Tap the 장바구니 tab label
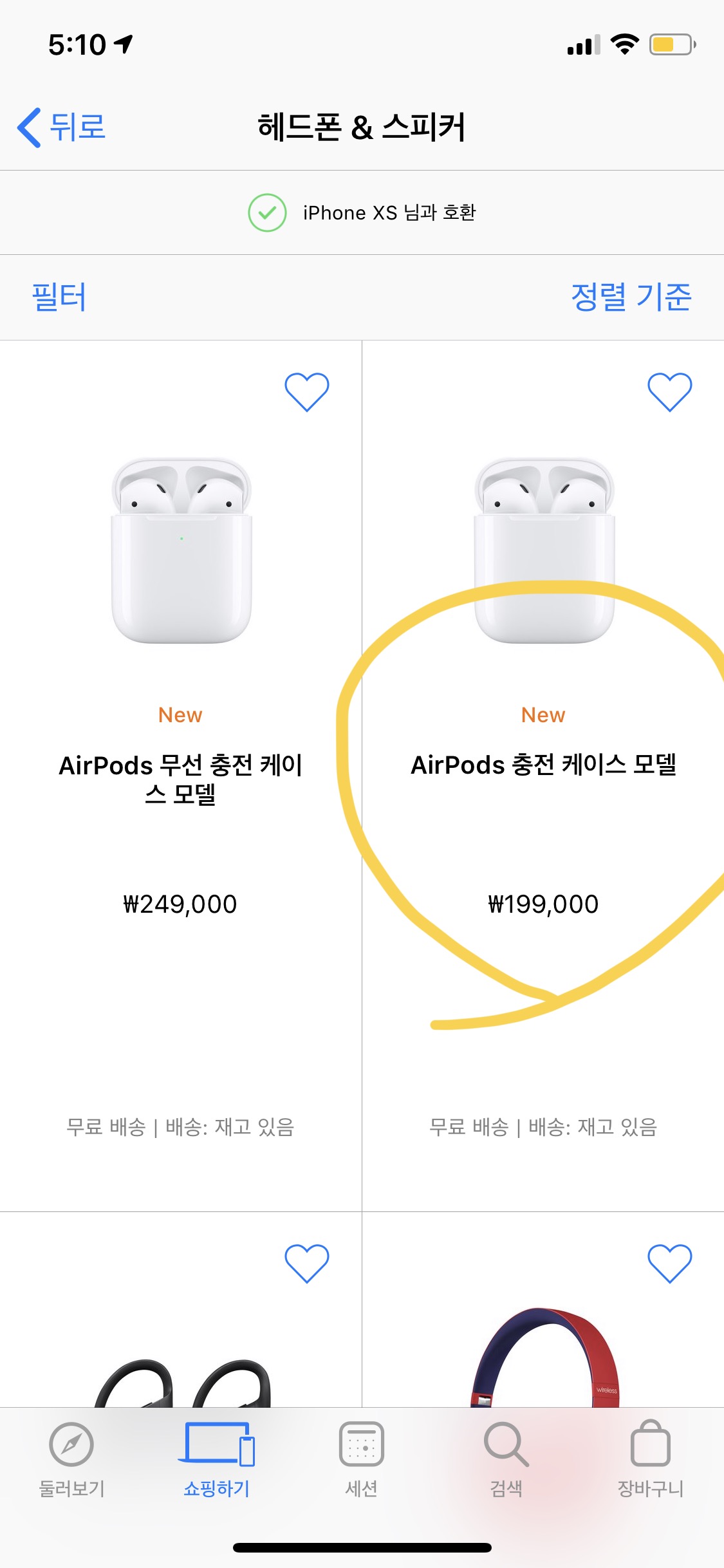Viewport: 724px width, 1568px height. tap(651, 1488)
